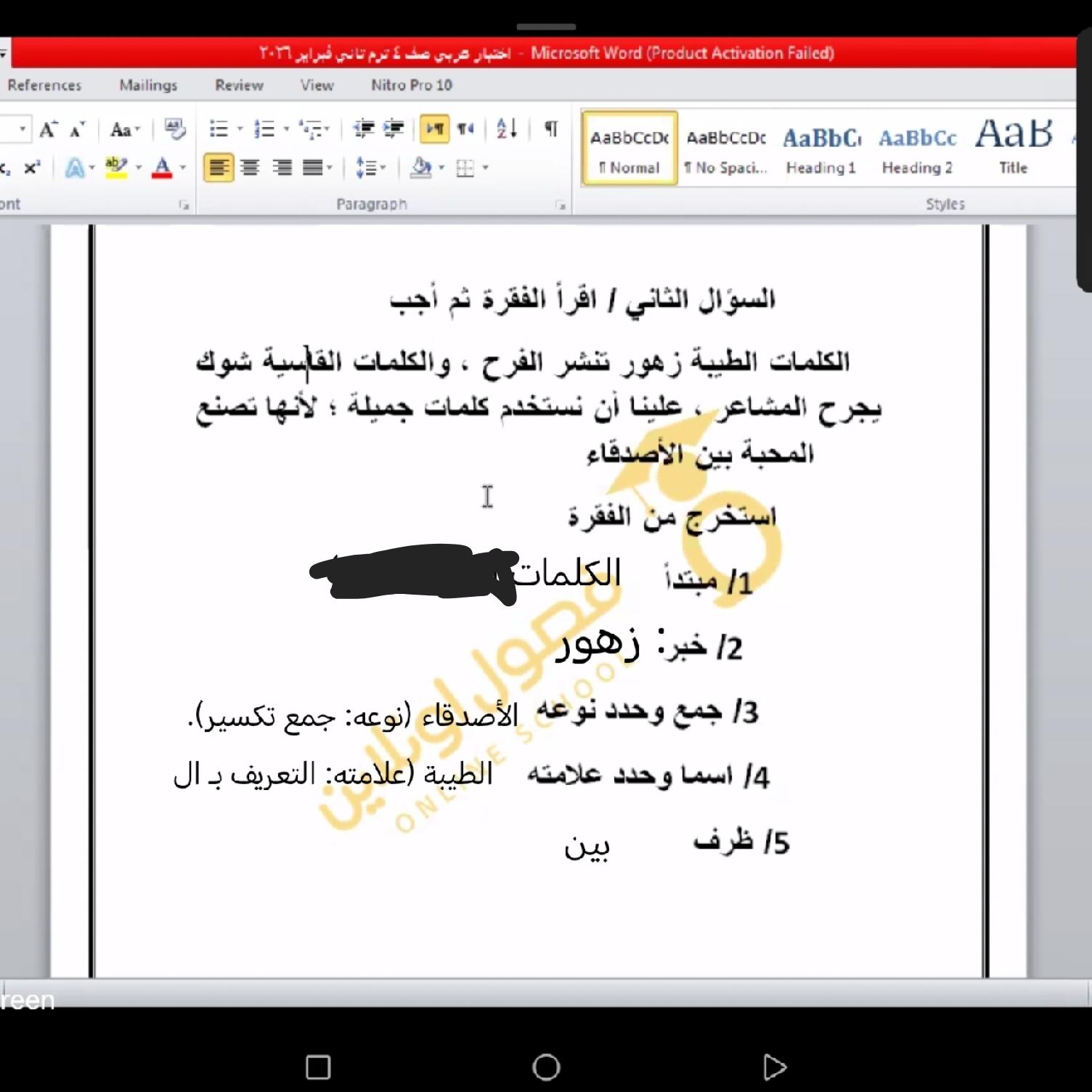Viewport: 1092px width, 1092px height.
Task: Toggle left-to-right text direction
Action: (x=435, y=129)
